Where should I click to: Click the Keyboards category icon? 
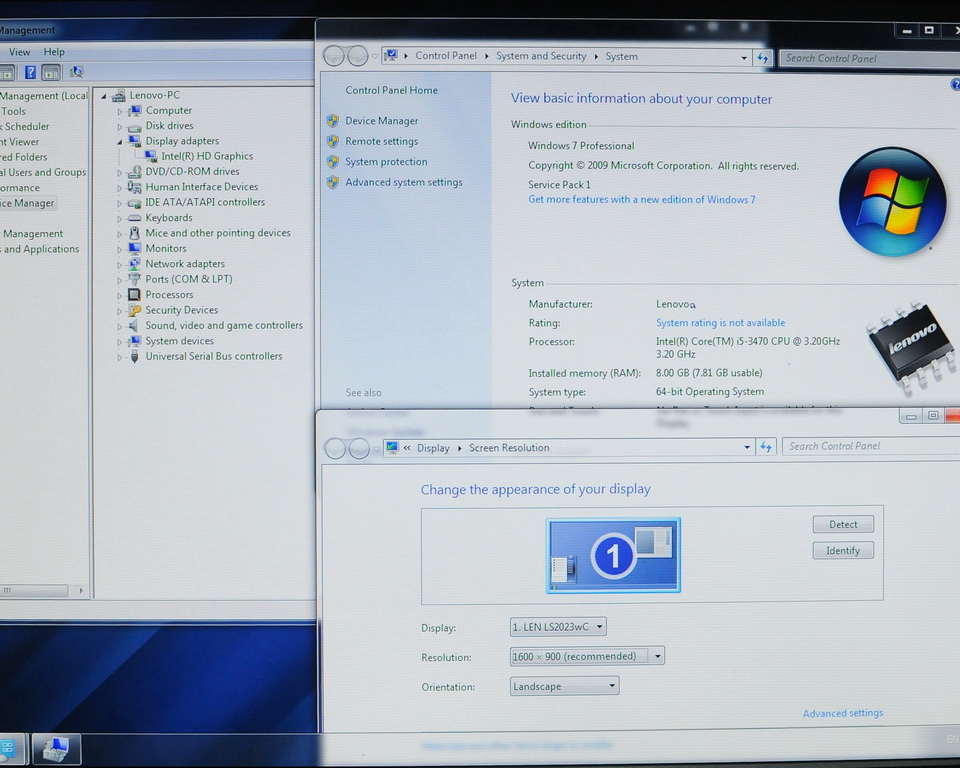(x=135, y=218)
